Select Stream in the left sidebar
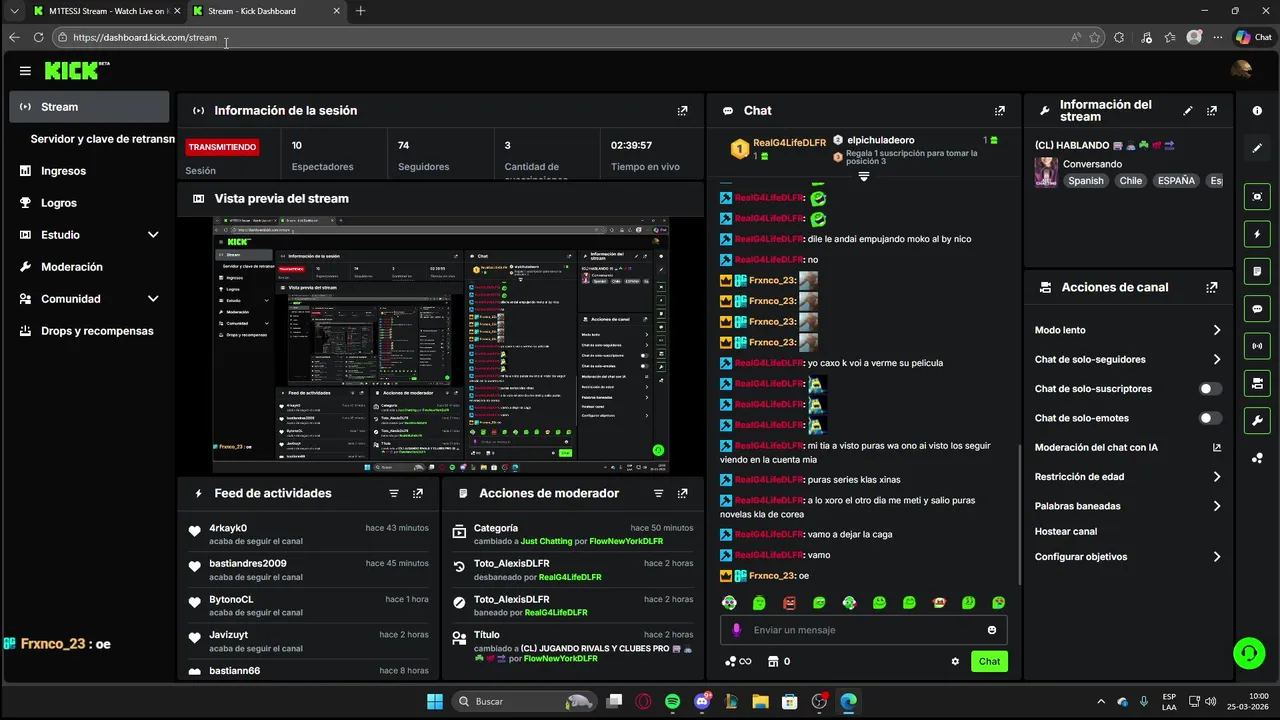Screen dimensions: 1280x720 coord(89,107)
